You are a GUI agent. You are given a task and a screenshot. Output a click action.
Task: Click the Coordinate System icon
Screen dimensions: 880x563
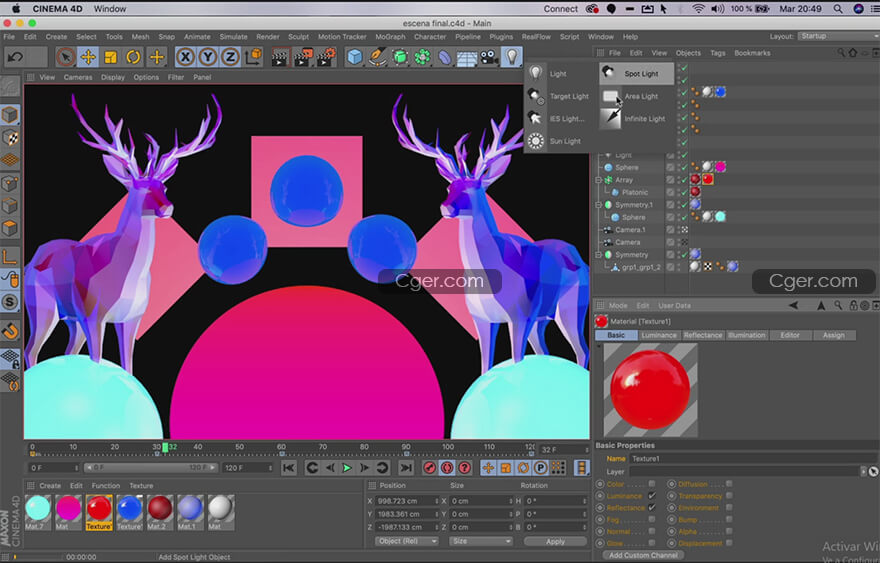253,57
